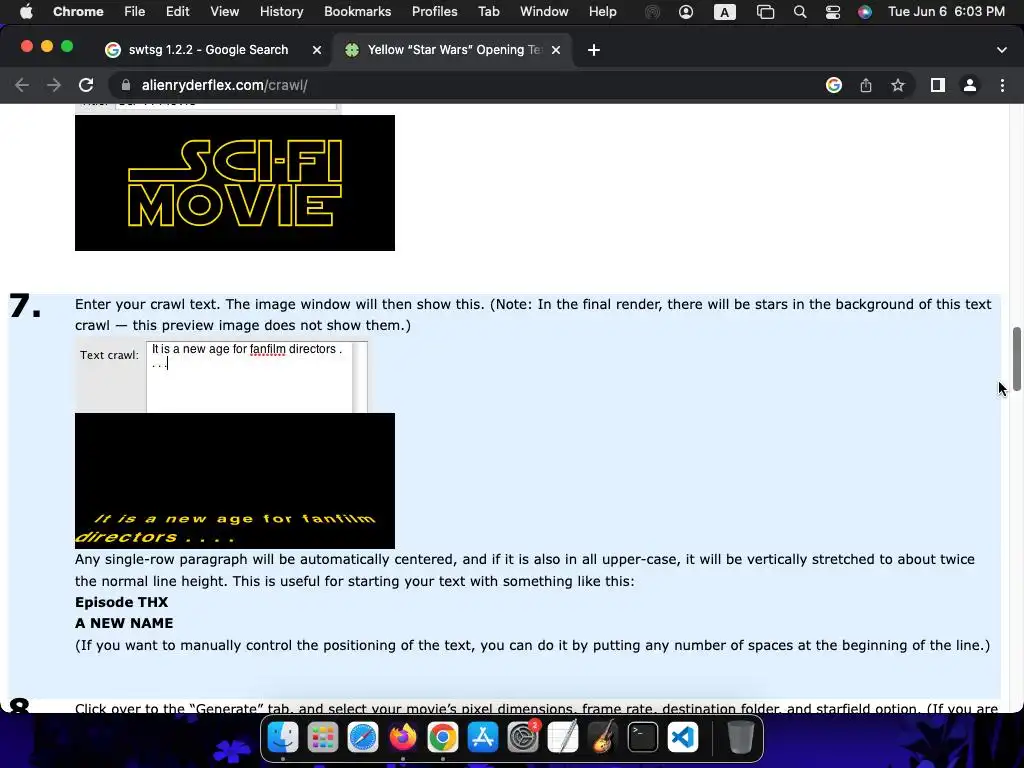The width and height of the screenshot is (1024, 768).
Task: Switch to the swtsg 1.2.2 Google Search tab
Action: (x=208, y=50)
